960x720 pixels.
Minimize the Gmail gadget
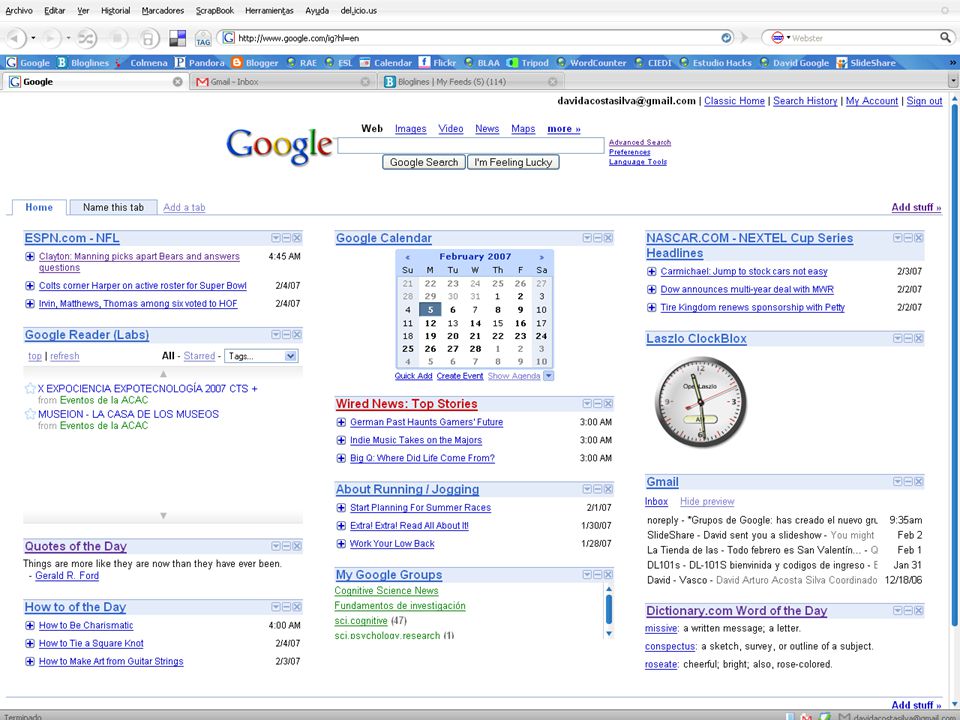tap(908, 481)
